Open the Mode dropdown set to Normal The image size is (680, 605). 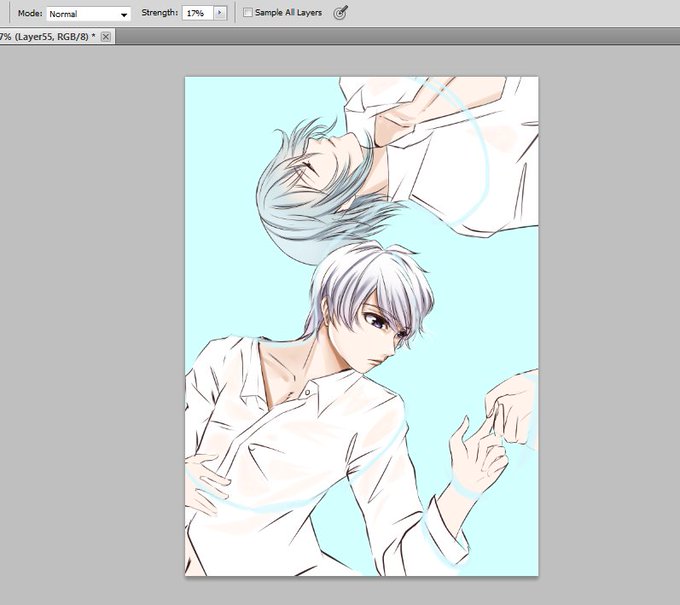point(88,14)
